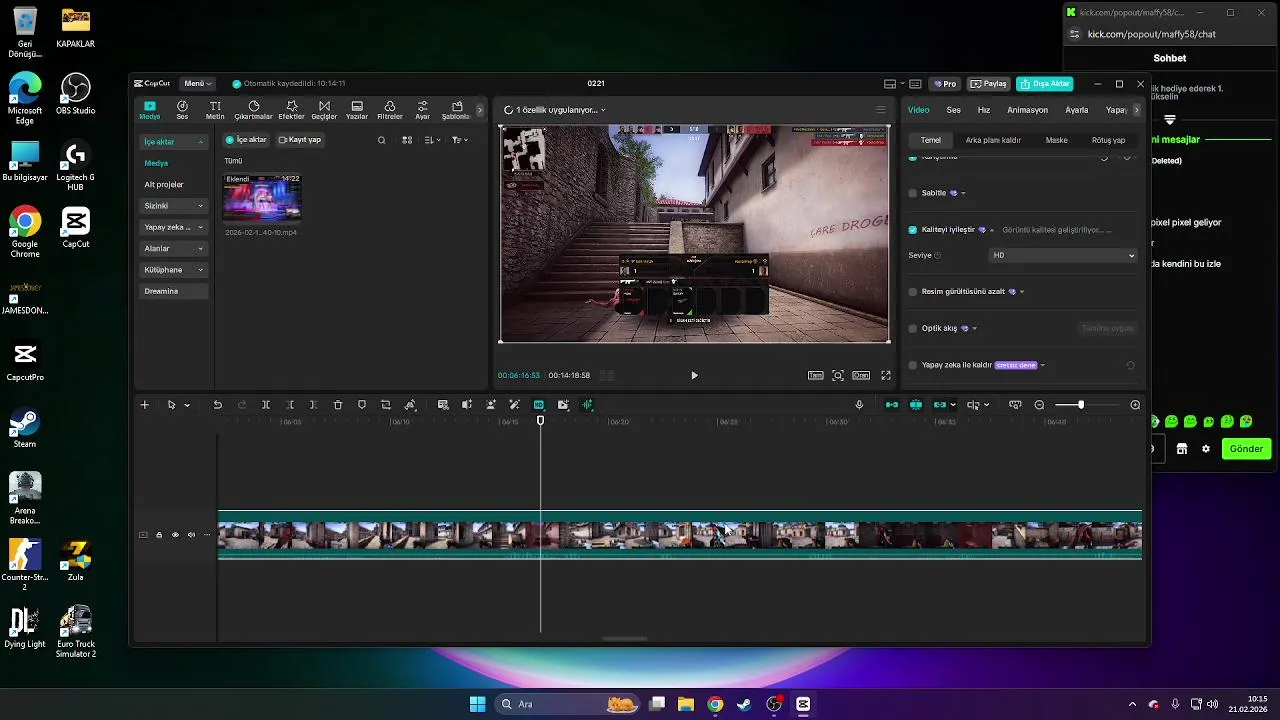Click the split clip tool in timeline toolbar
Viewport: 1280px width, 720px height.
click(x=266, y=405)
